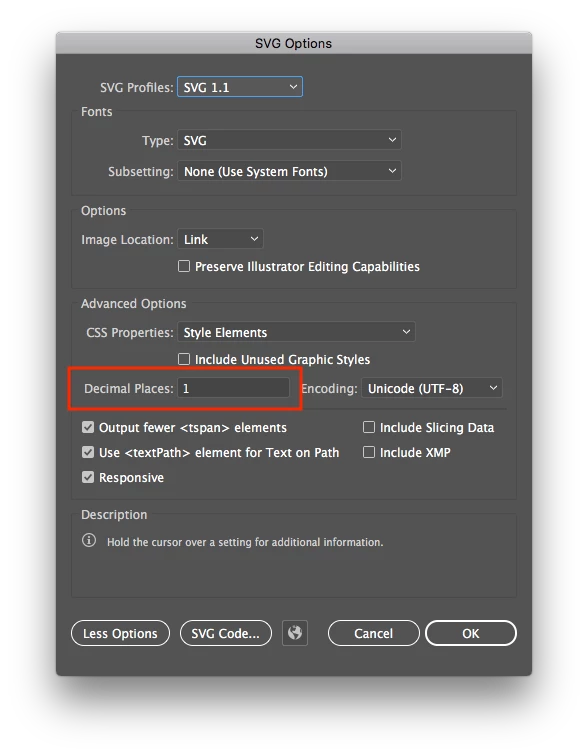Expand the Subsetting dropdown
Viewport: 588px width, 756px height.
[289, 171]
